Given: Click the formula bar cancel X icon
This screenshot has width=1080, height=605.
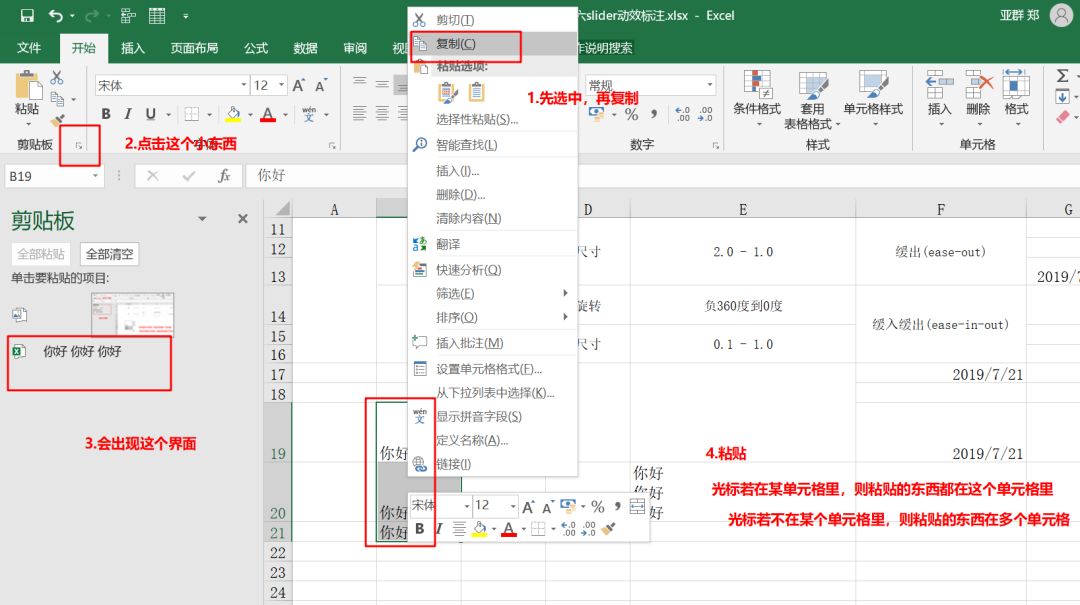Looking at the screenshot, I should click(x=153, y=176).
